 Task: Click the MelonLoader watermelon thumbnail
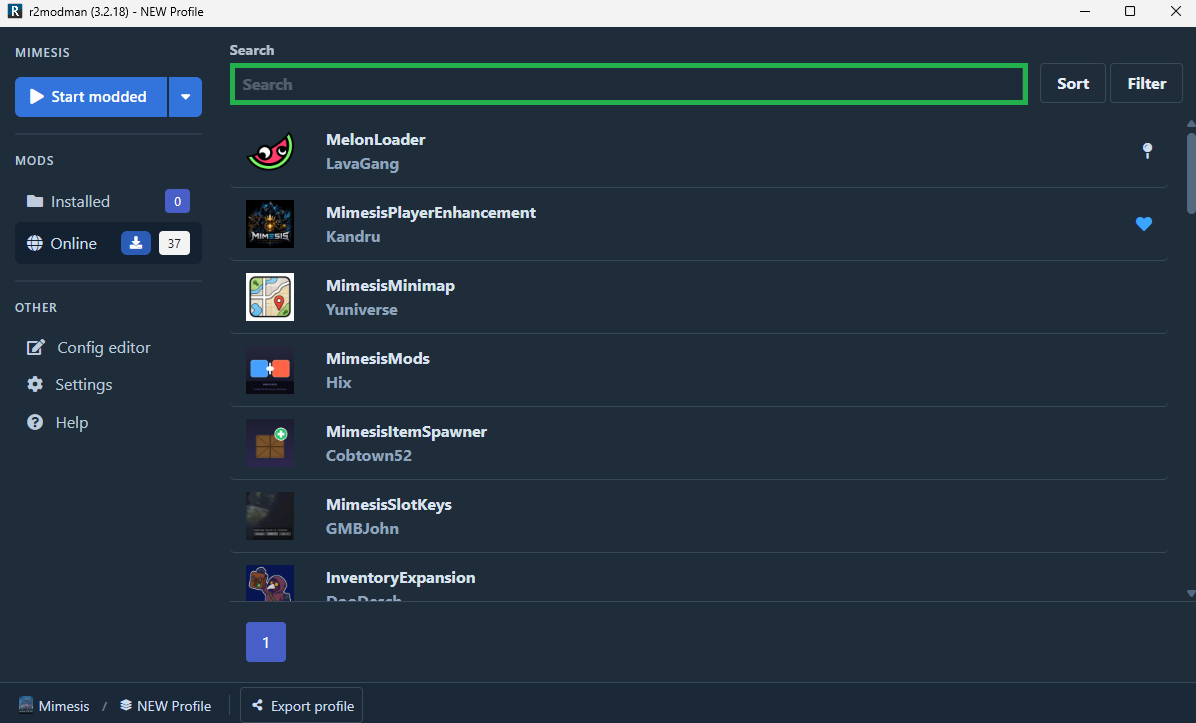point(270,151)
